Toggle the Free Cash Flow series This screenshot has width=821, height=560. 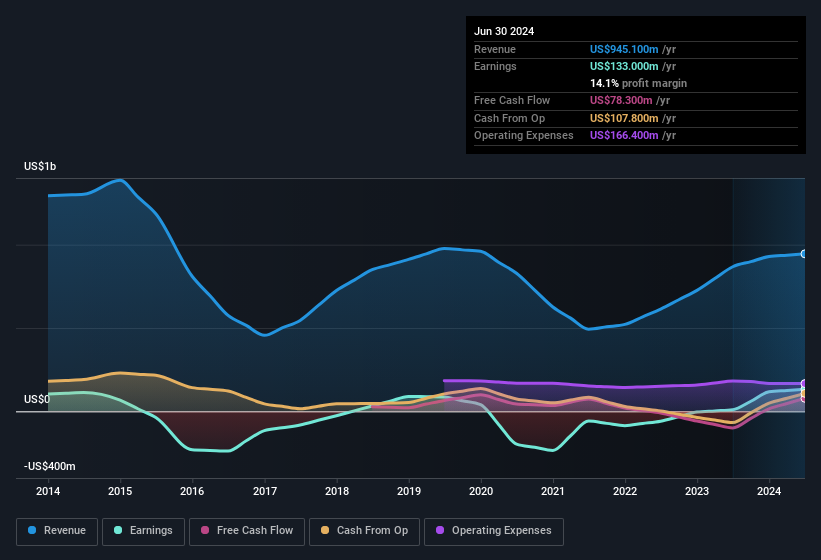[247, 531]
